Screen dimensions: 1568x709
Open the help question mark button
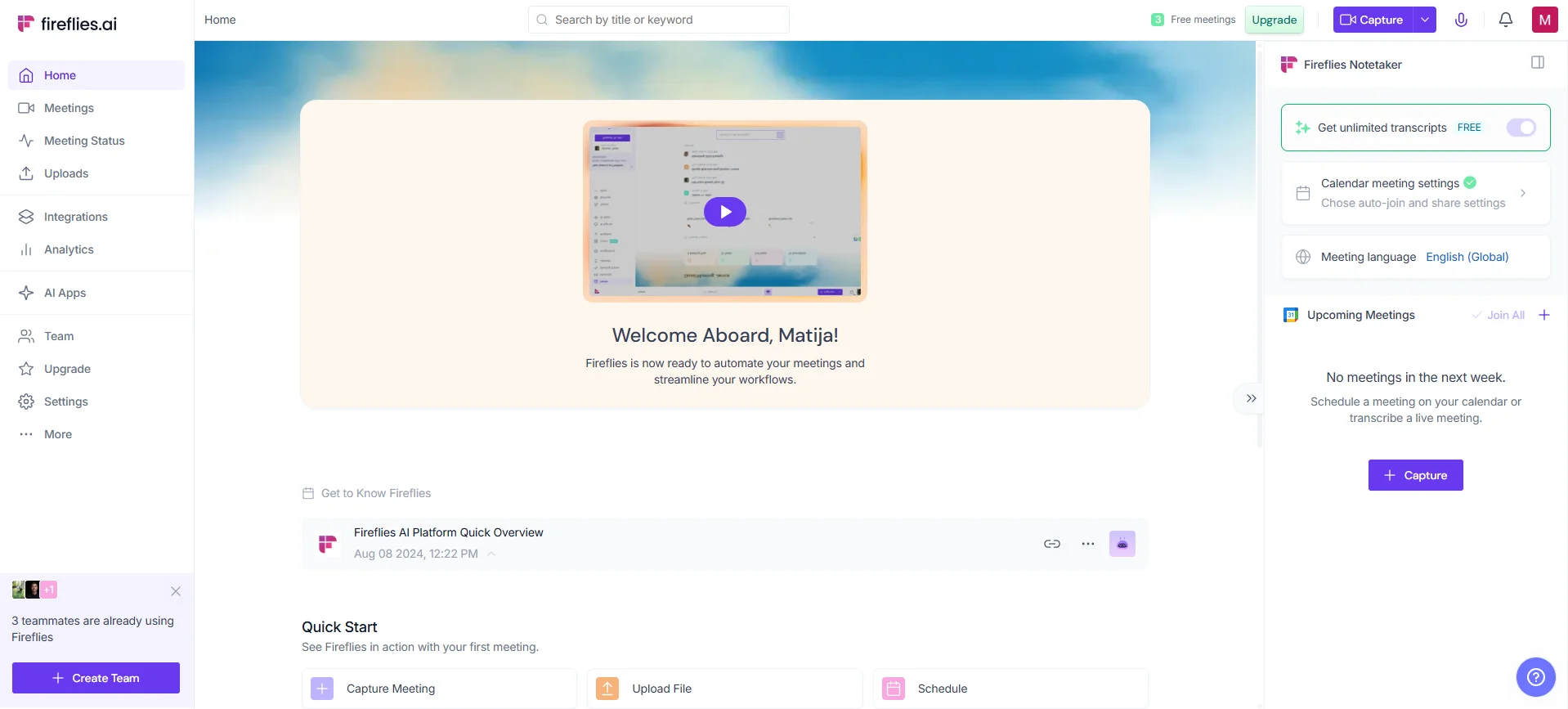(1536, 677)
